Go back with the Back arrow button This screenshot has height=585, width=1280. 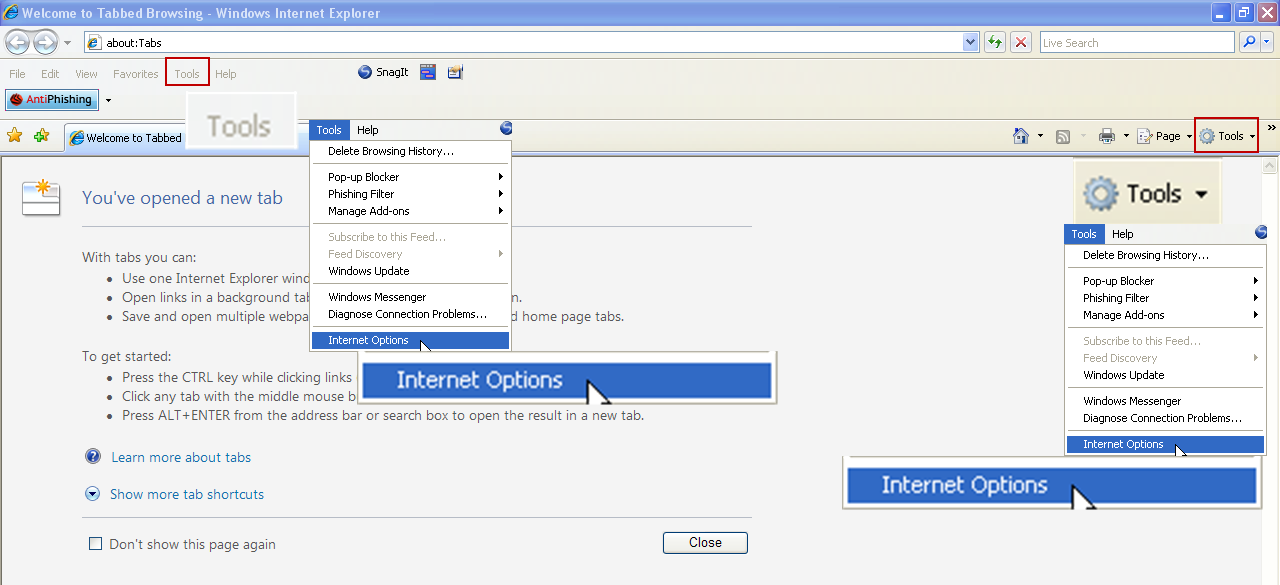18,42
